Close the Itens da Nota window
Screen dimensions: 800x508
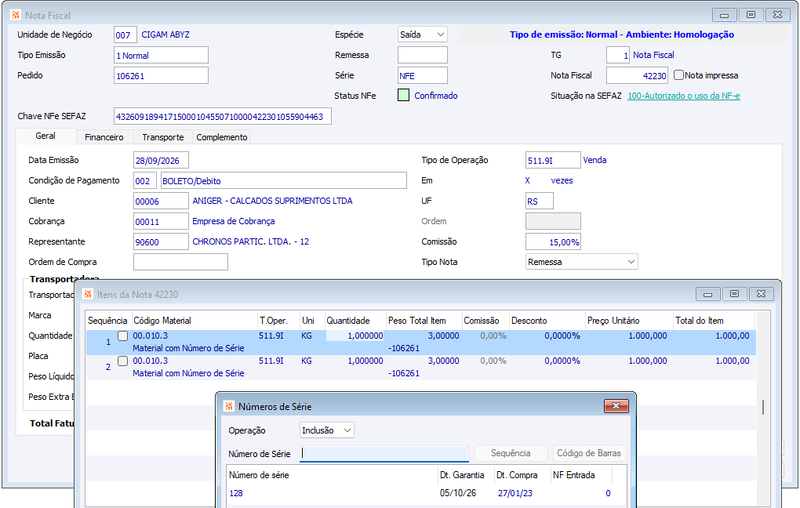click(x=761, y=294)
